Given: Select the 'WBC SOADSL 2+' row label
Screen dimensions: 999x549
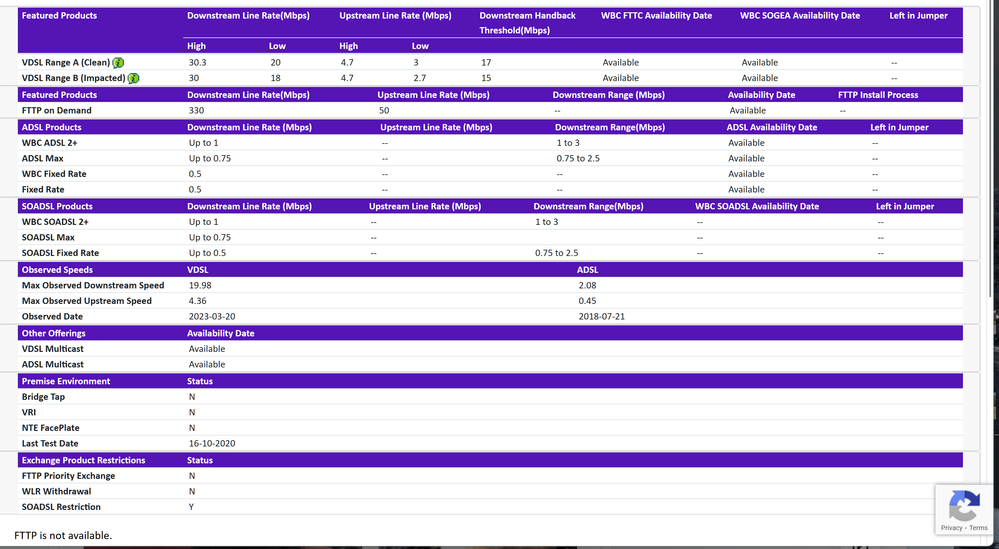Looking at the screenshot, I should [x=55, y=222].
